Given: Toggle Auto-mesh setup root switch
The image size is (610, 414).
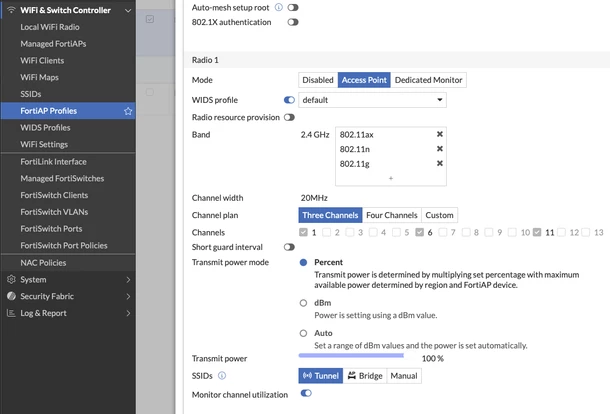Looking at the screenshot, I should [x=293, y=7].
